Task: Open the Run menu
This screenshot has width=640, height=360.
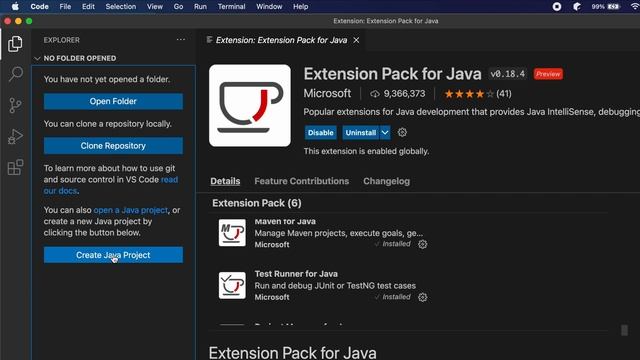Action: (200, 7)
